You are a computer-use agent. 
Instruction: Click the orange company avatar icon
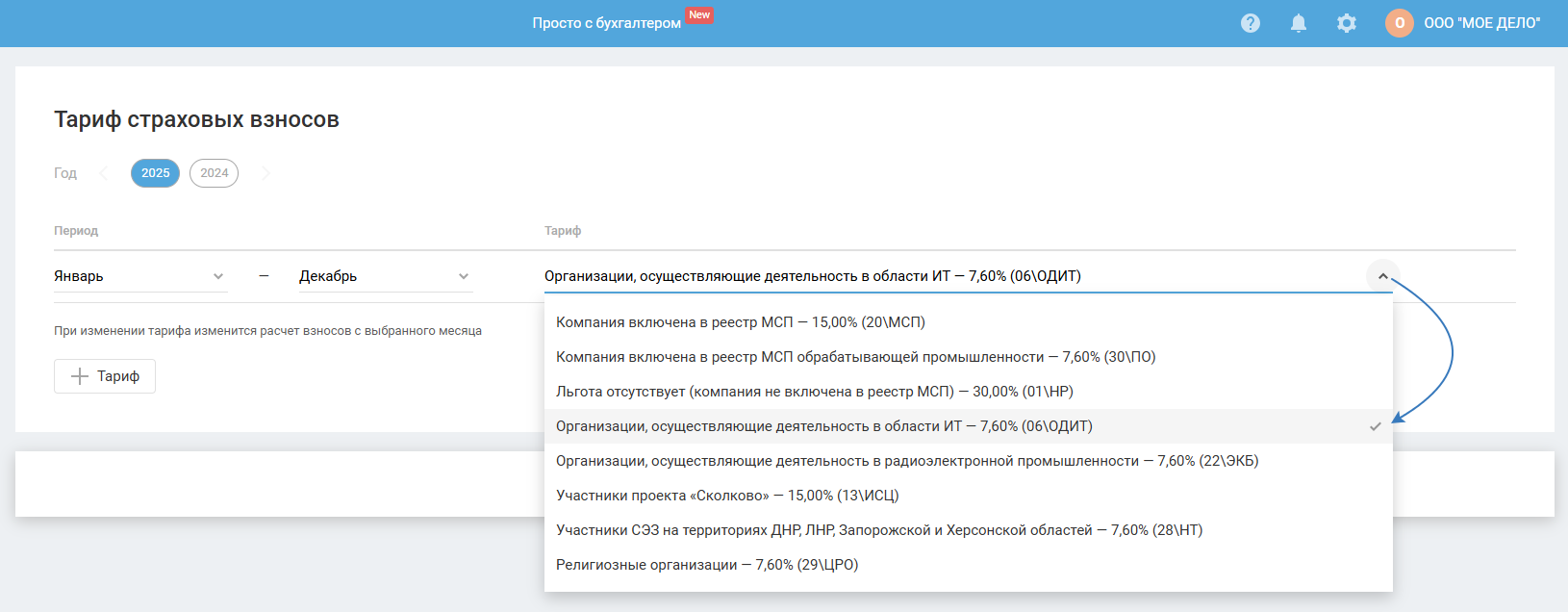tap(1400, 23)
